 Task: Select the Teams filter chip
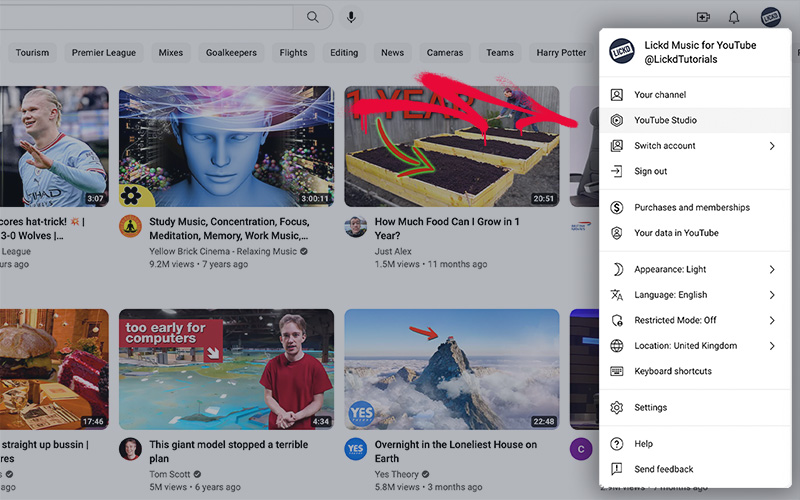[500, 53]
